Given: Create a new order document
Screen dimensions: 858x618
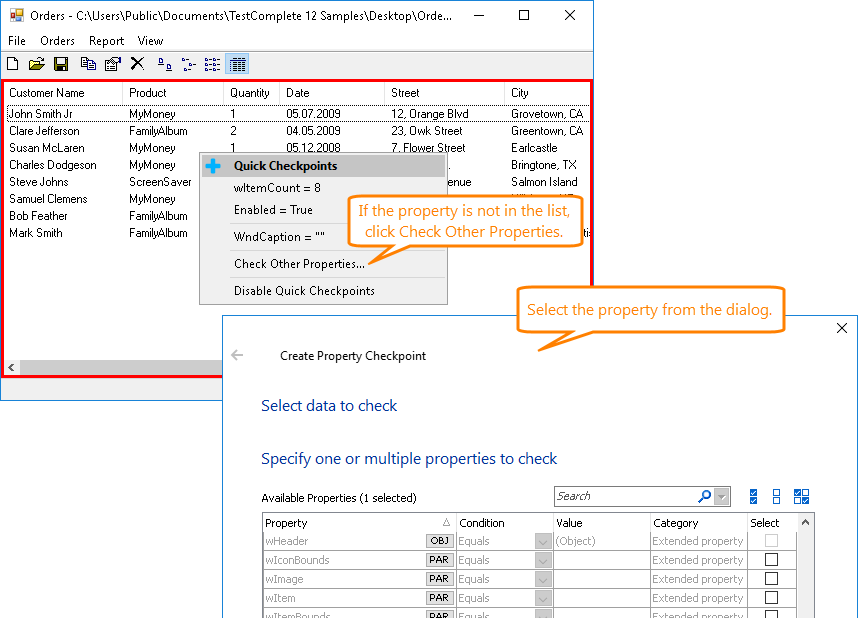Looking at the screenshot, I should tap(12, 64).
